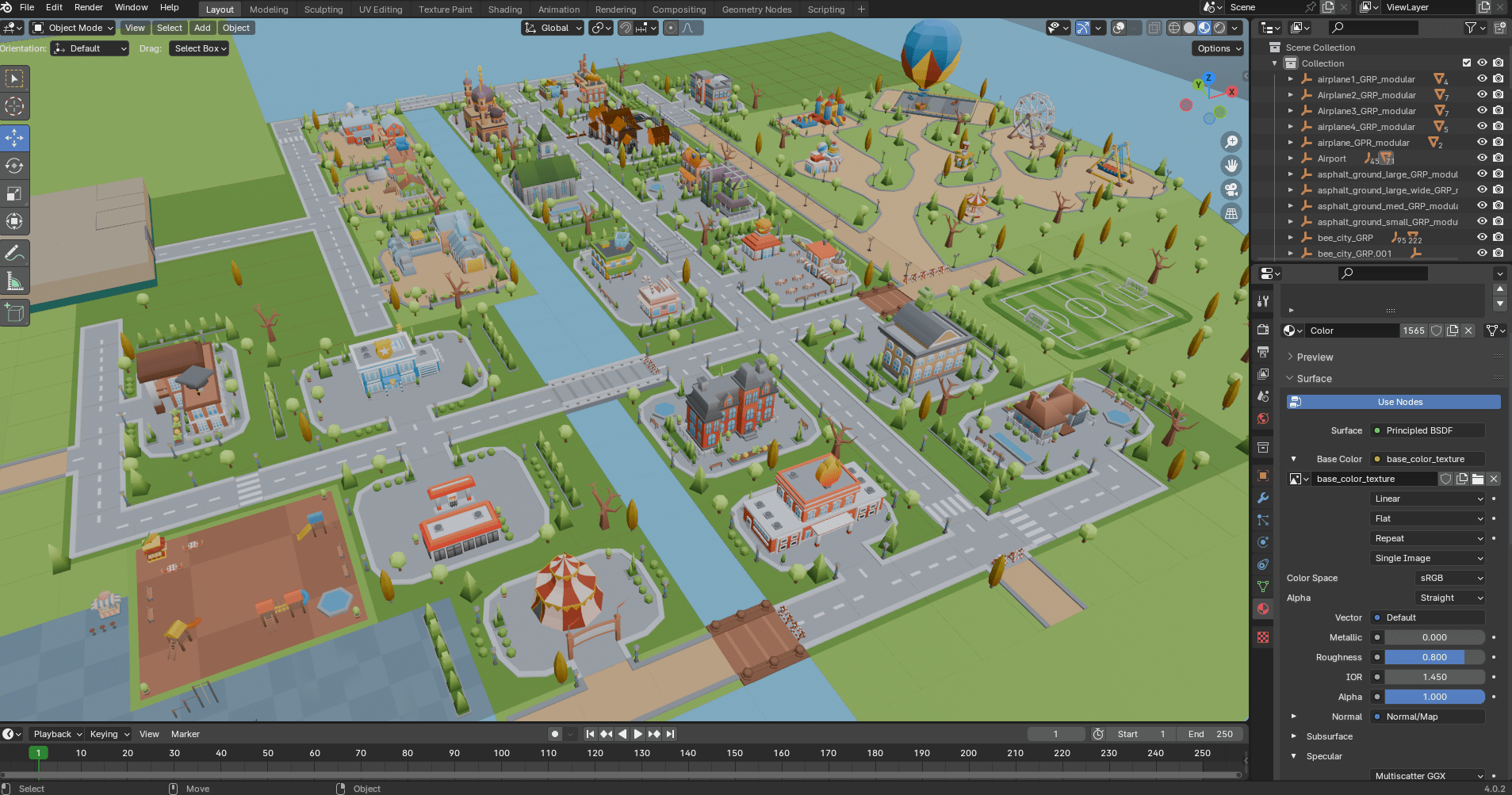Adjust the Roughness slider
The width and height of the screenshot is (1512, 795).
pos(1434,657)
